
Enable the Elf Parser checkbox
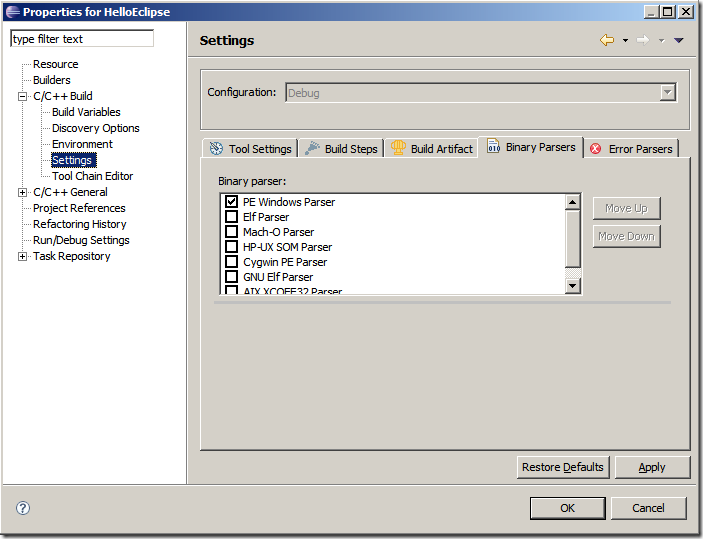tap(231, 217)
